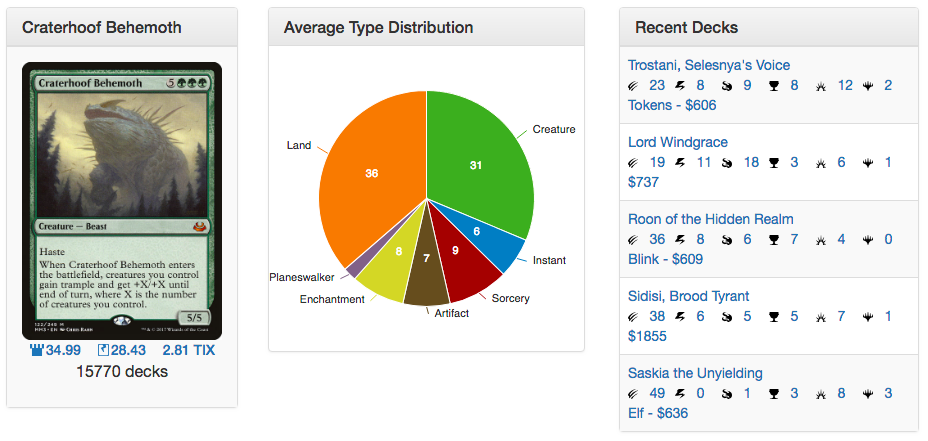Open Saskia the Unyielding deck link
928x441 pixels.
[695, 373]
